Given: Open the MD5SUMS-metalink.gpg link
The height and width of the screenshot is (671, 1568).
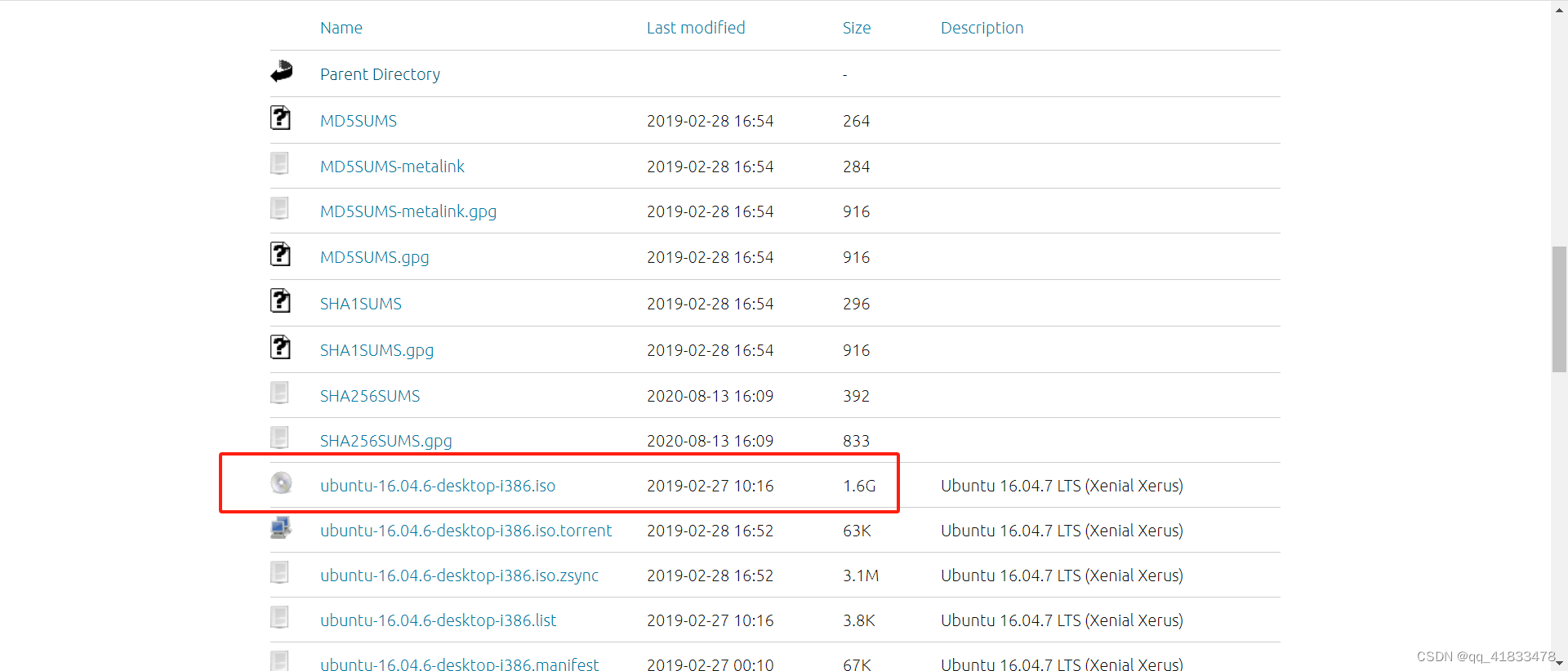Looking at the screenshot, I should pos(408,211).
